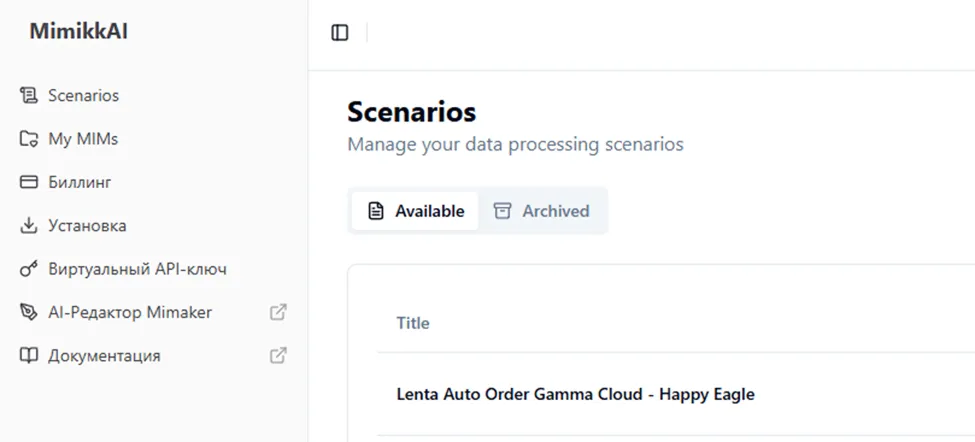This screenshot has height=442, width=975.
Task: Click the Установка download icon
Action: click(28, 226)
